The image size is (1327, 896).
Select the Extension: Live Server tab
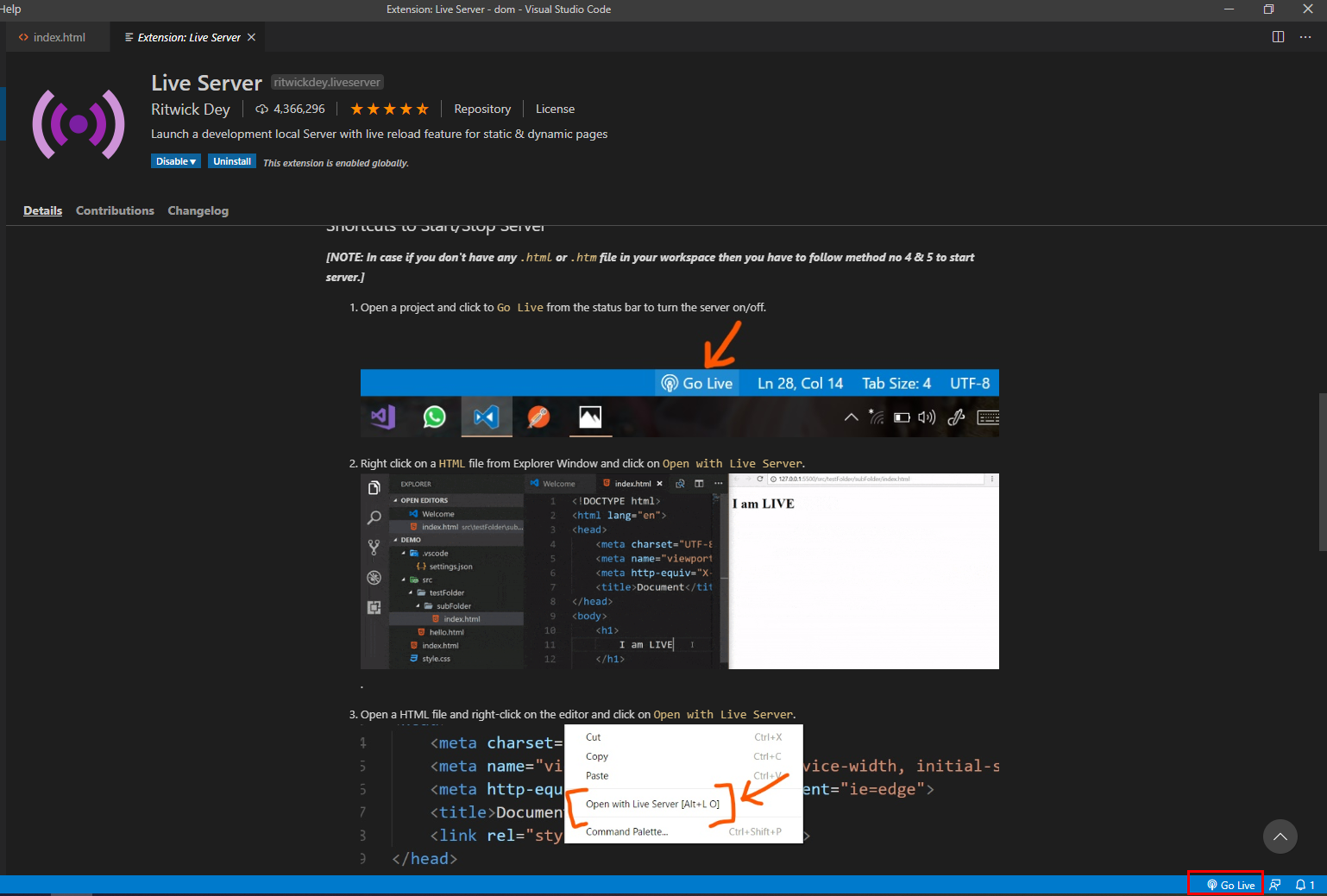(x=188, y=37)
